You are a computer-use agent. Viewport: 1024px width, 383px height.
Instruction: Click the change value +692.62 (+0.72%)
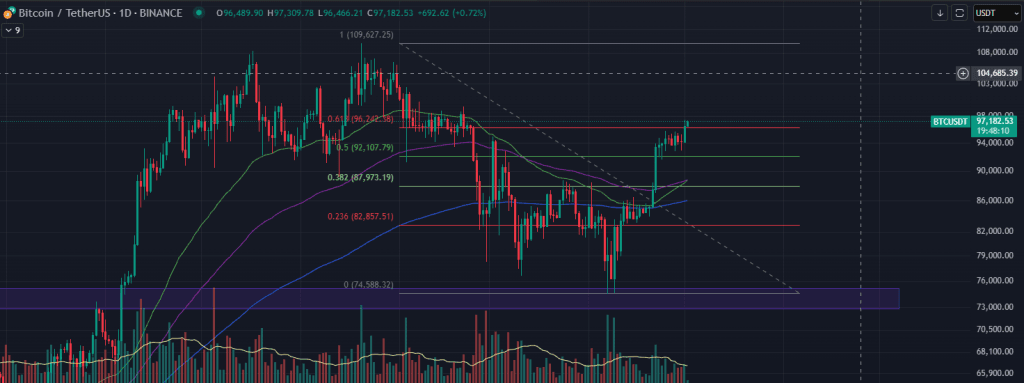tap(453, 13)
